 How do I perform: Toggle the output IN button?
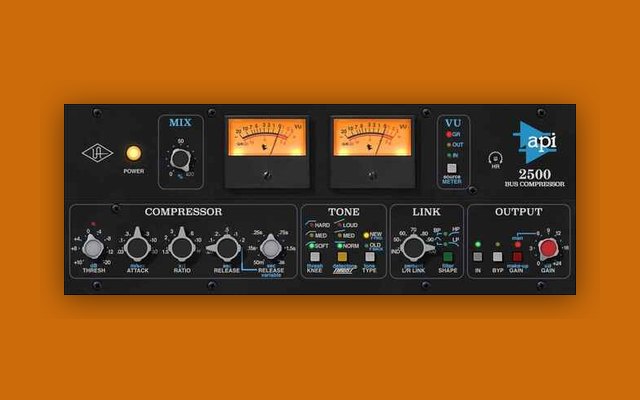tap(478, 257)
